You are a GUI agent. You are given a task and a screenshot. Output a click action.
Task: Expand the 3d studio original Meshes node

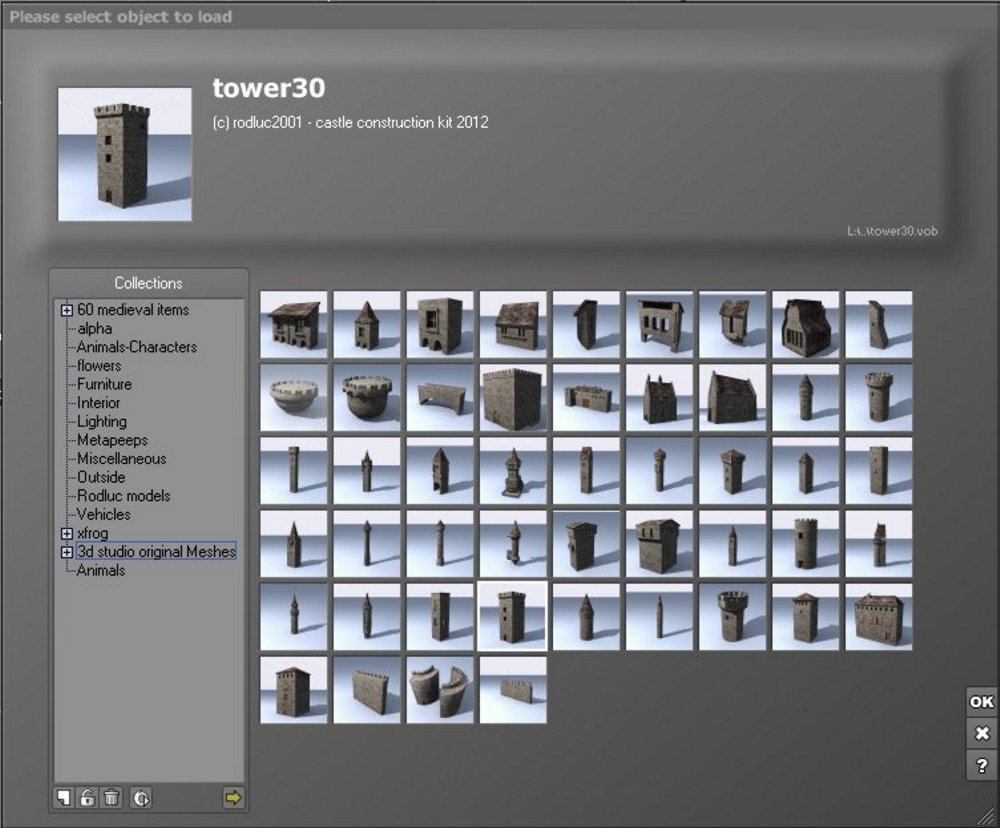click(x=66, y=552)
